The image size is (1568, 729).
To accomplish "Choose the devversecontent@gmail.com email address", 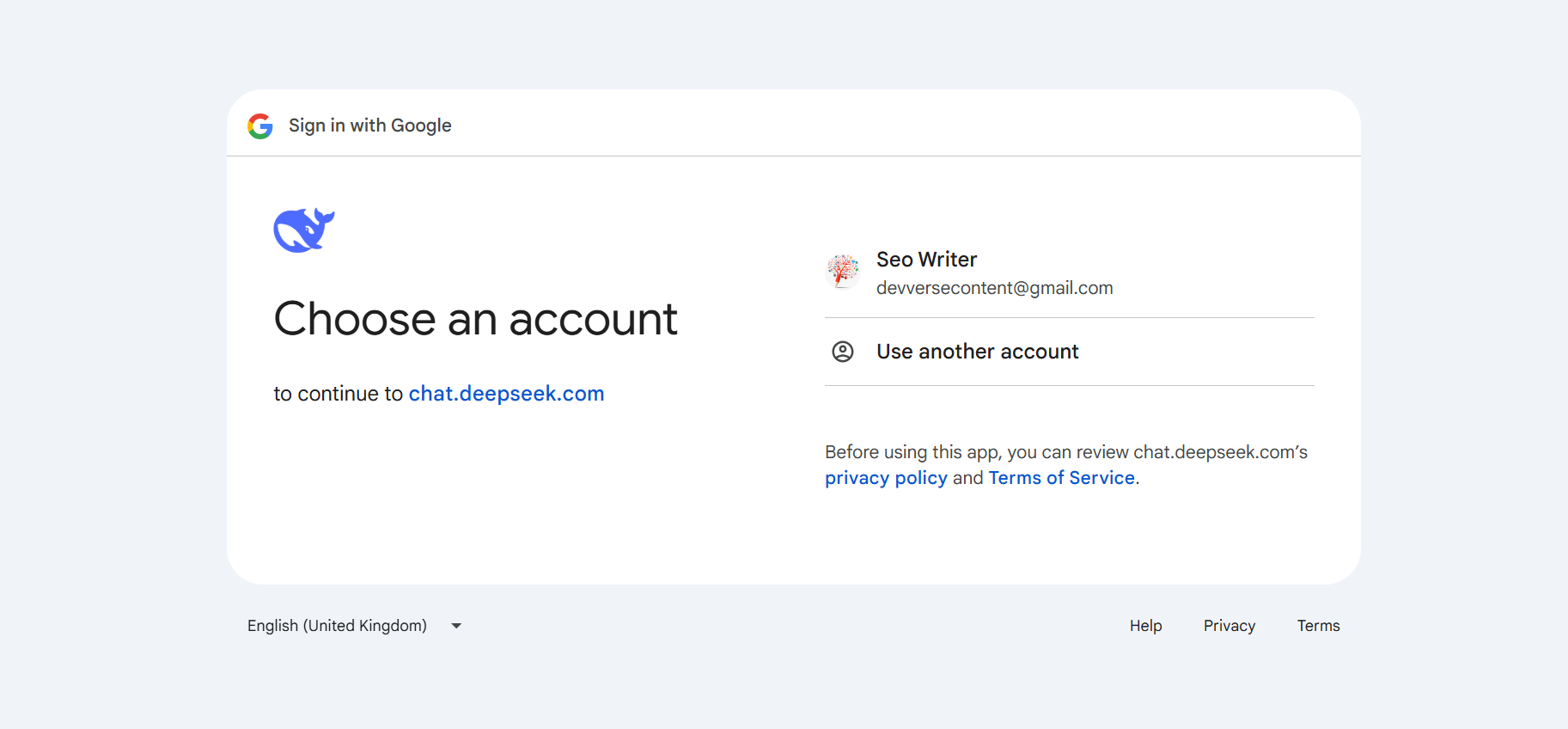I will [x=994, y=288].
